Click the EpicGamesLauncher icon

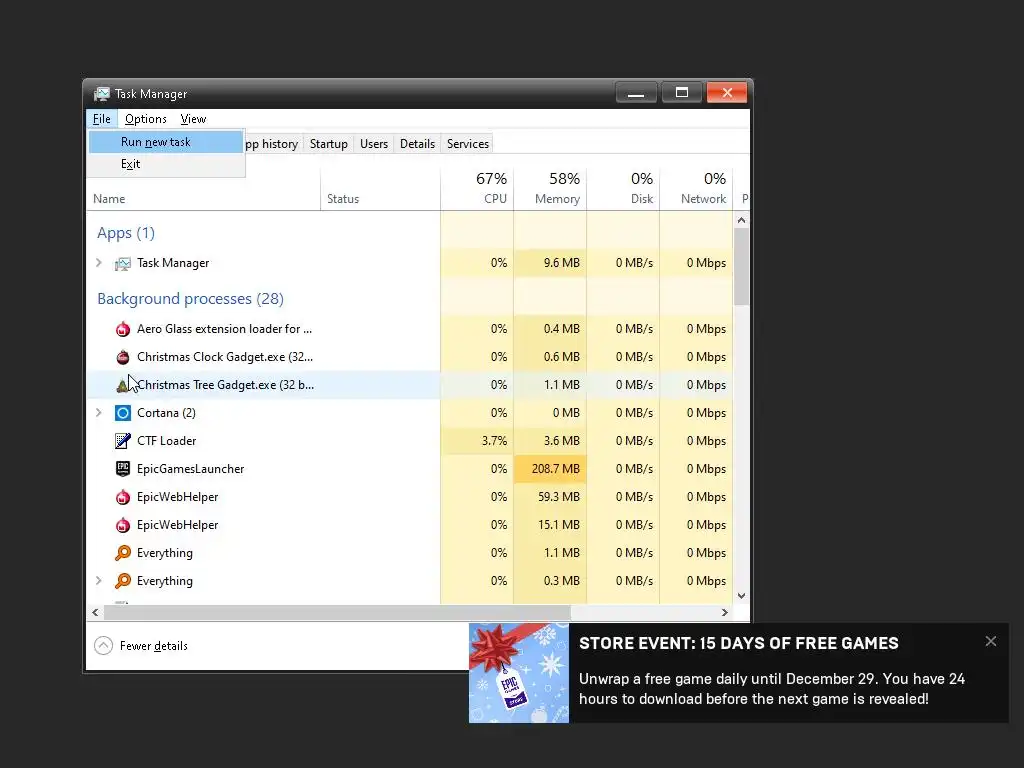[123, 469]
